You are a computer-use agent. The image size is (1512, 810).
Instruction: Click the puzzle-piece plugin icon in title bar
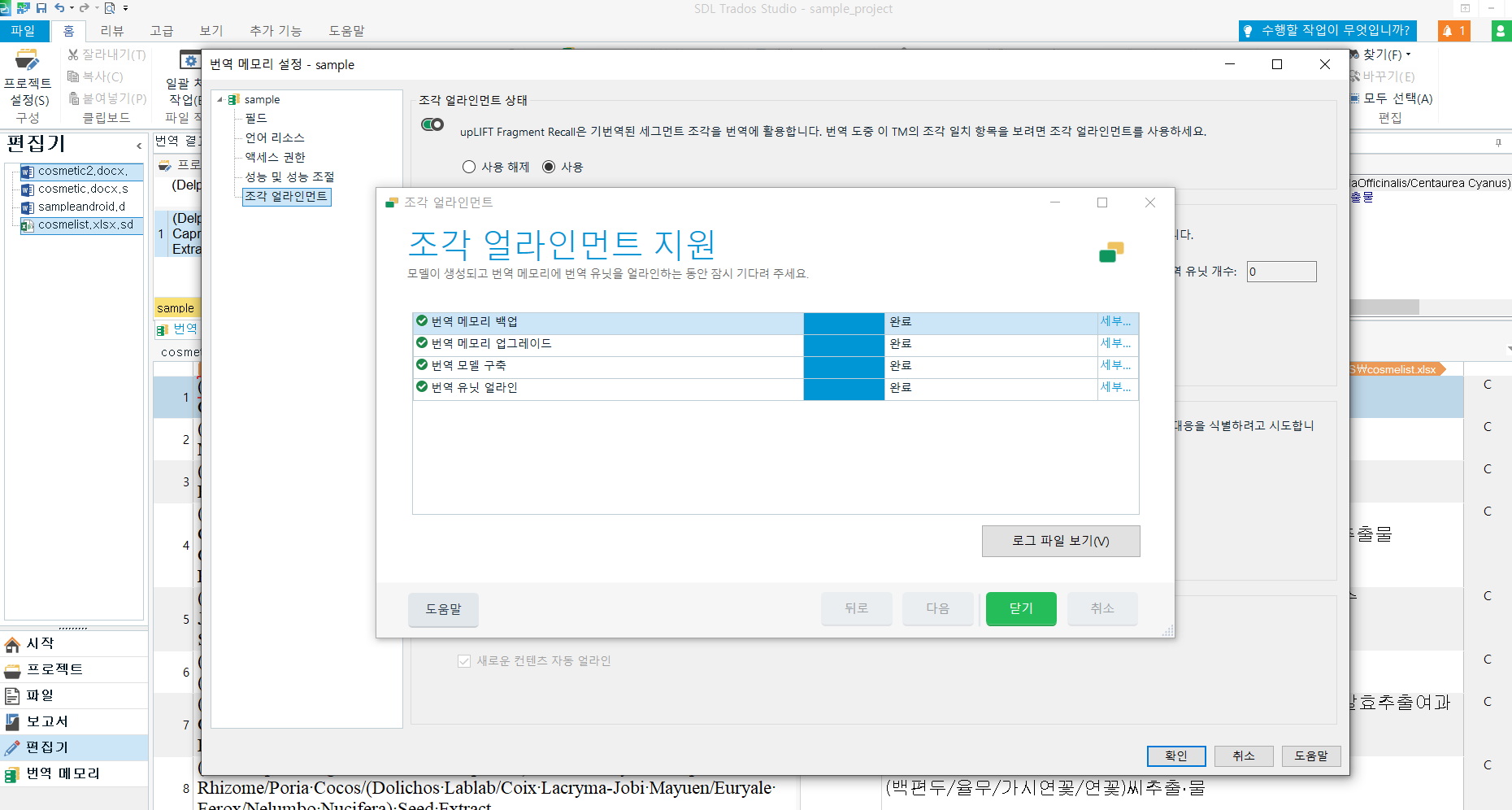(x=23, y=8)
